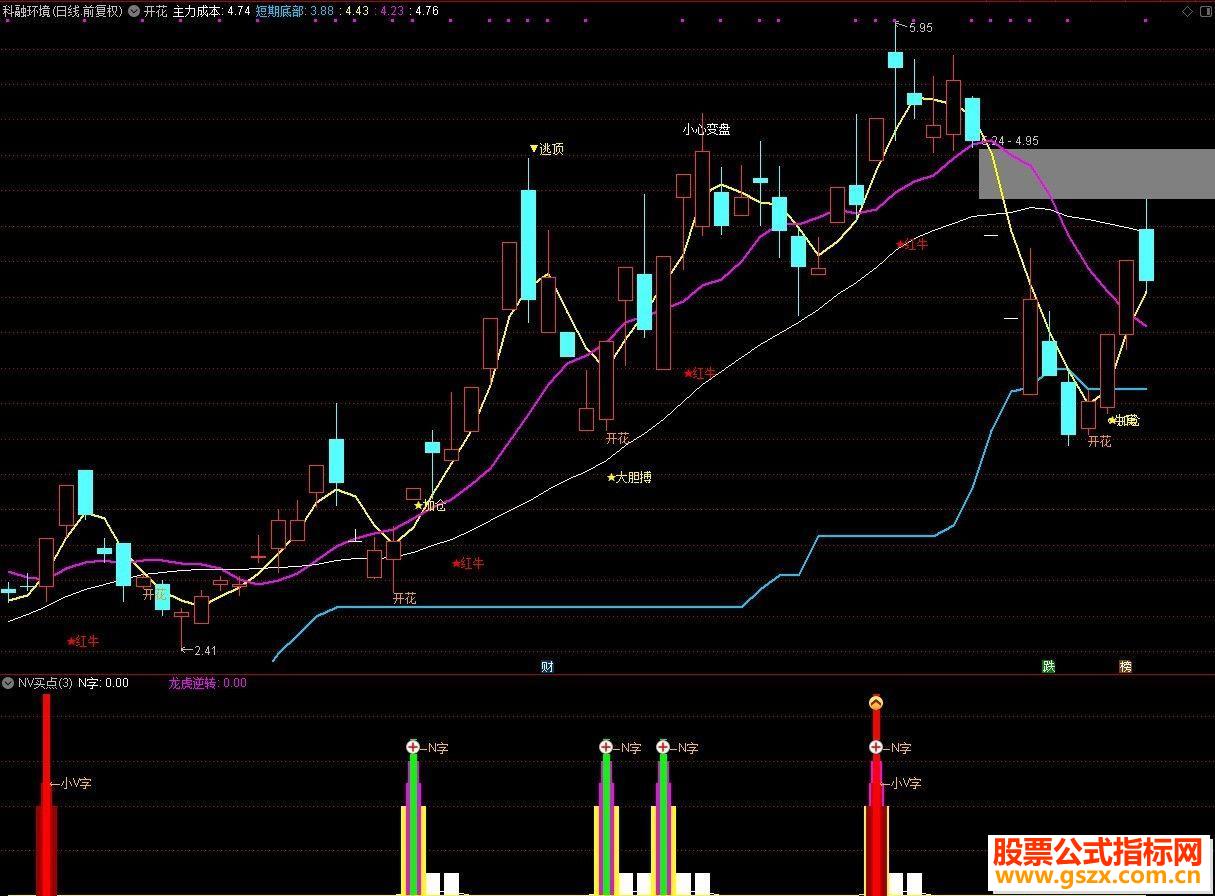1215x896 pixels.
Task: Click the plus icon of the first N字 signal
Action: click(x=413, y=747)
